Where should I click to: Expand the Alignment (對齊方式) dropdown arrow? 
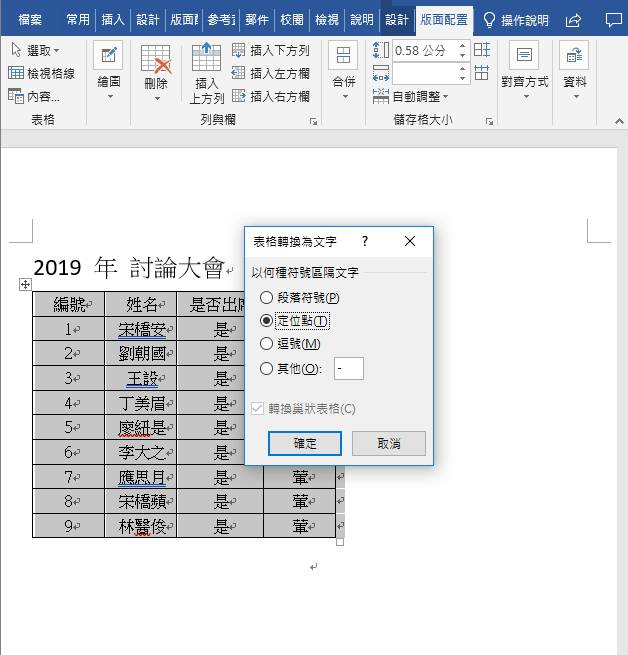(526, 96)
